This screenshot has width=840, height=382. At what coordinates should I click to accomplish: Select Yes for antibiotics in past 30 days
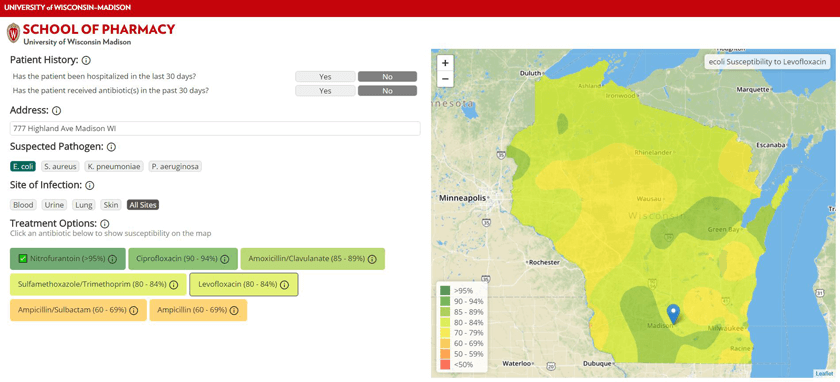coord(325,91)
